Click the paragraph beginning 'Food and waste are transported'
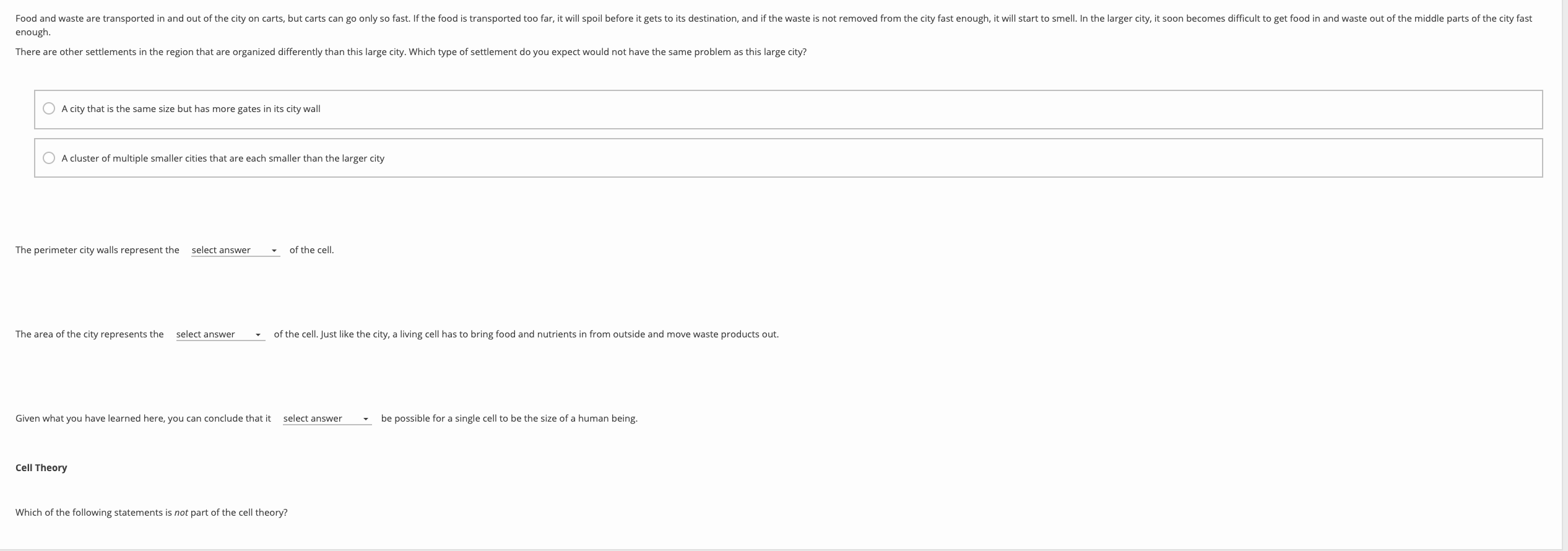Screen dimensions: 1568x551 pyautogui.click(x=774, y=25)
